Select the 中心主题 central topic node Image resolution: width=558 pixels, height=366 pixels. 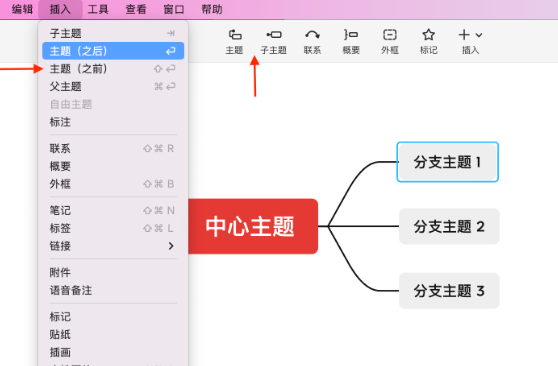pyautogui.click(x=253, y=226)
